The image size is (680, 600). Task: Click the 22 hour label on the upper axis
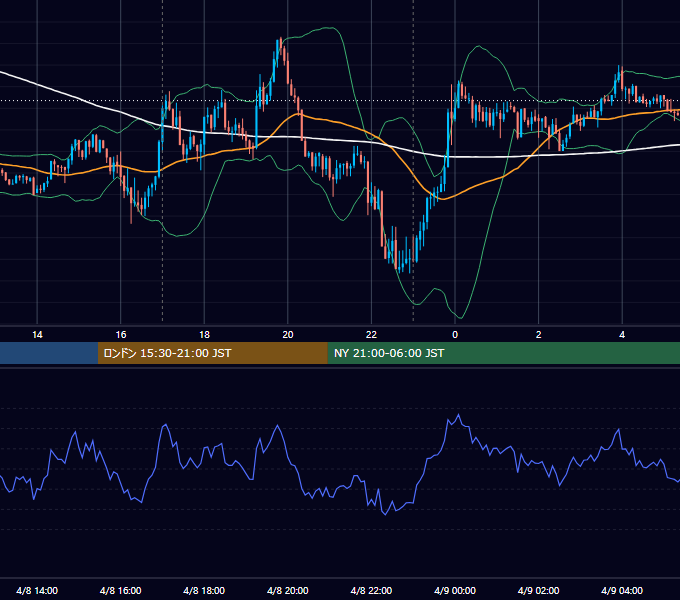coord(371,335)
